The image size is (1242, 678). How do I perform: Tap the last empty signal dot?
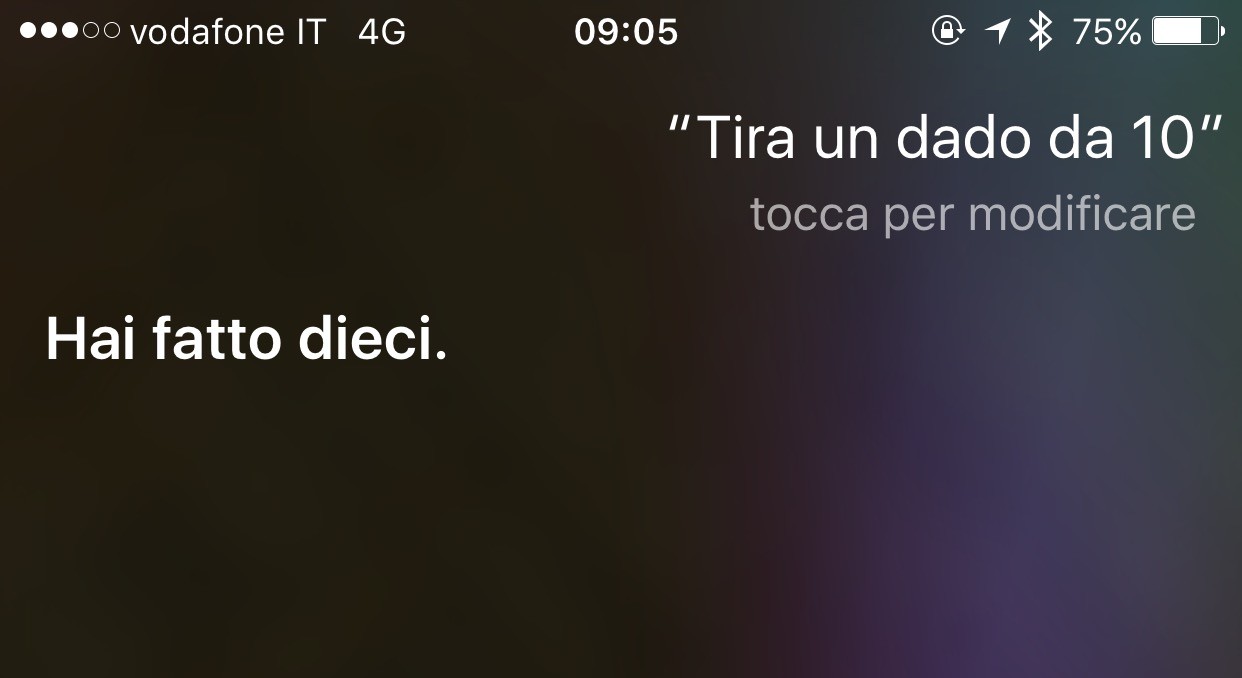click(x=112, y=32)
